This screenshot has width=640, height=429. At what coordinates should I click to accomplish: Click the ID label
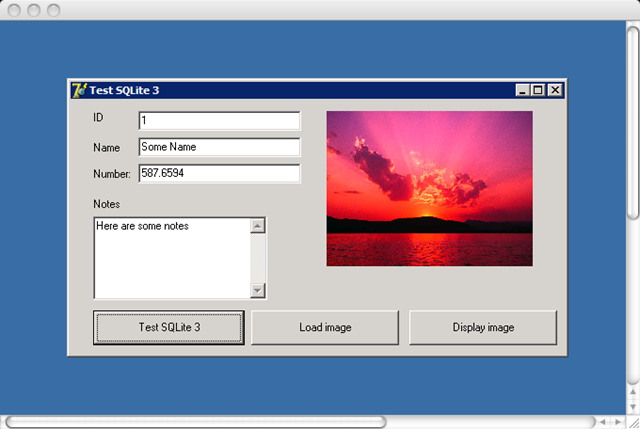[98, 118]
